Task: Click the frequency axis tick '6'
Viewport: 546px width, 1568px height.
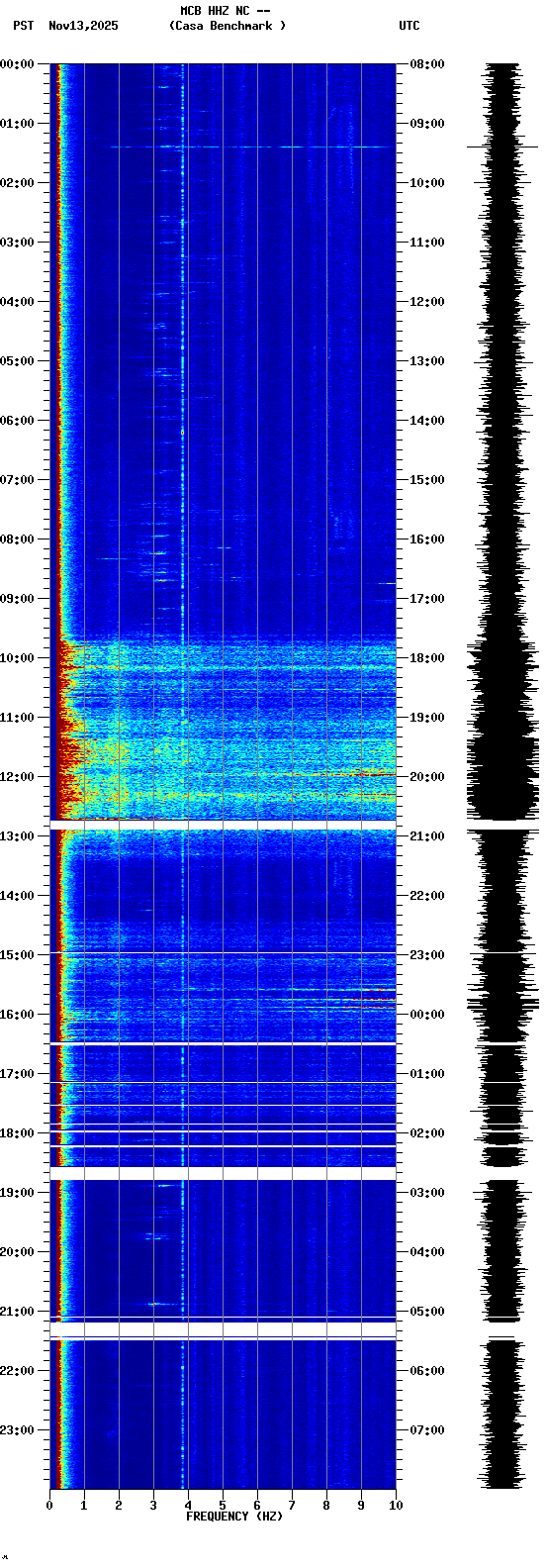Action: pos(257,1506)
